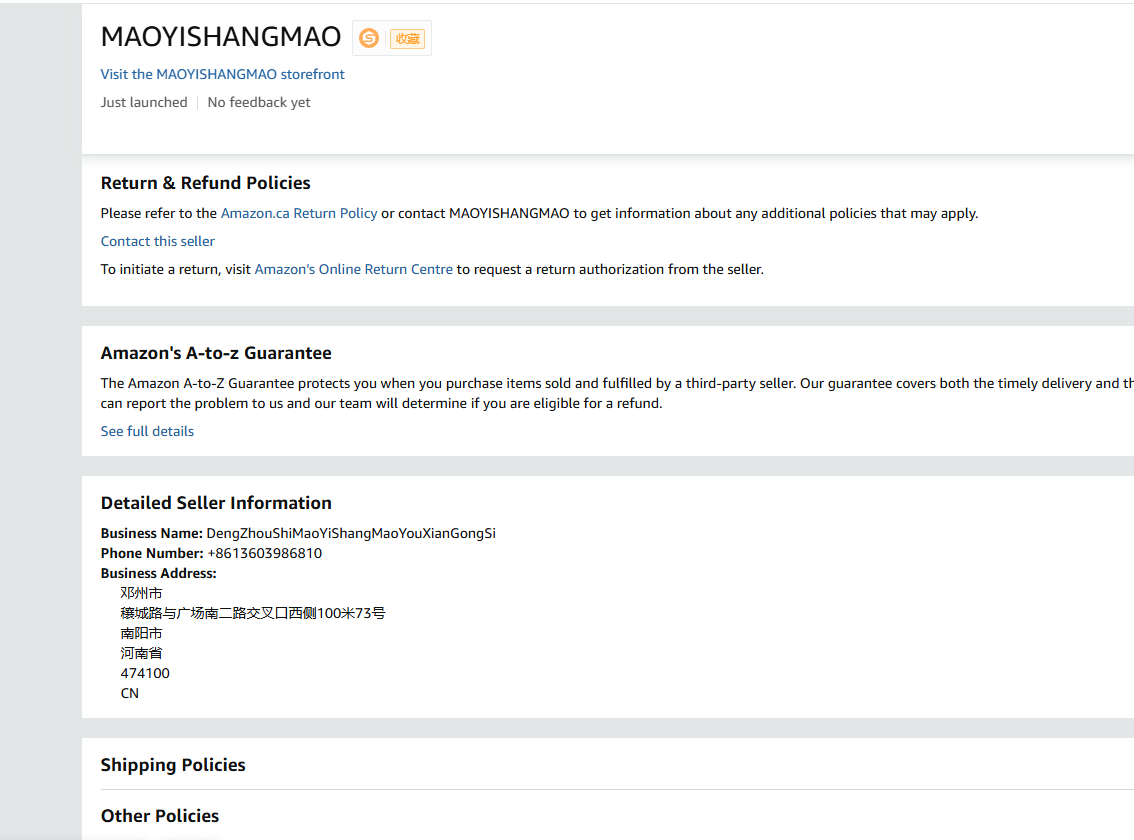Visit the MAOYISHANGMAO storefront link
Screen dimensions: 1134x840
(222, 74)
